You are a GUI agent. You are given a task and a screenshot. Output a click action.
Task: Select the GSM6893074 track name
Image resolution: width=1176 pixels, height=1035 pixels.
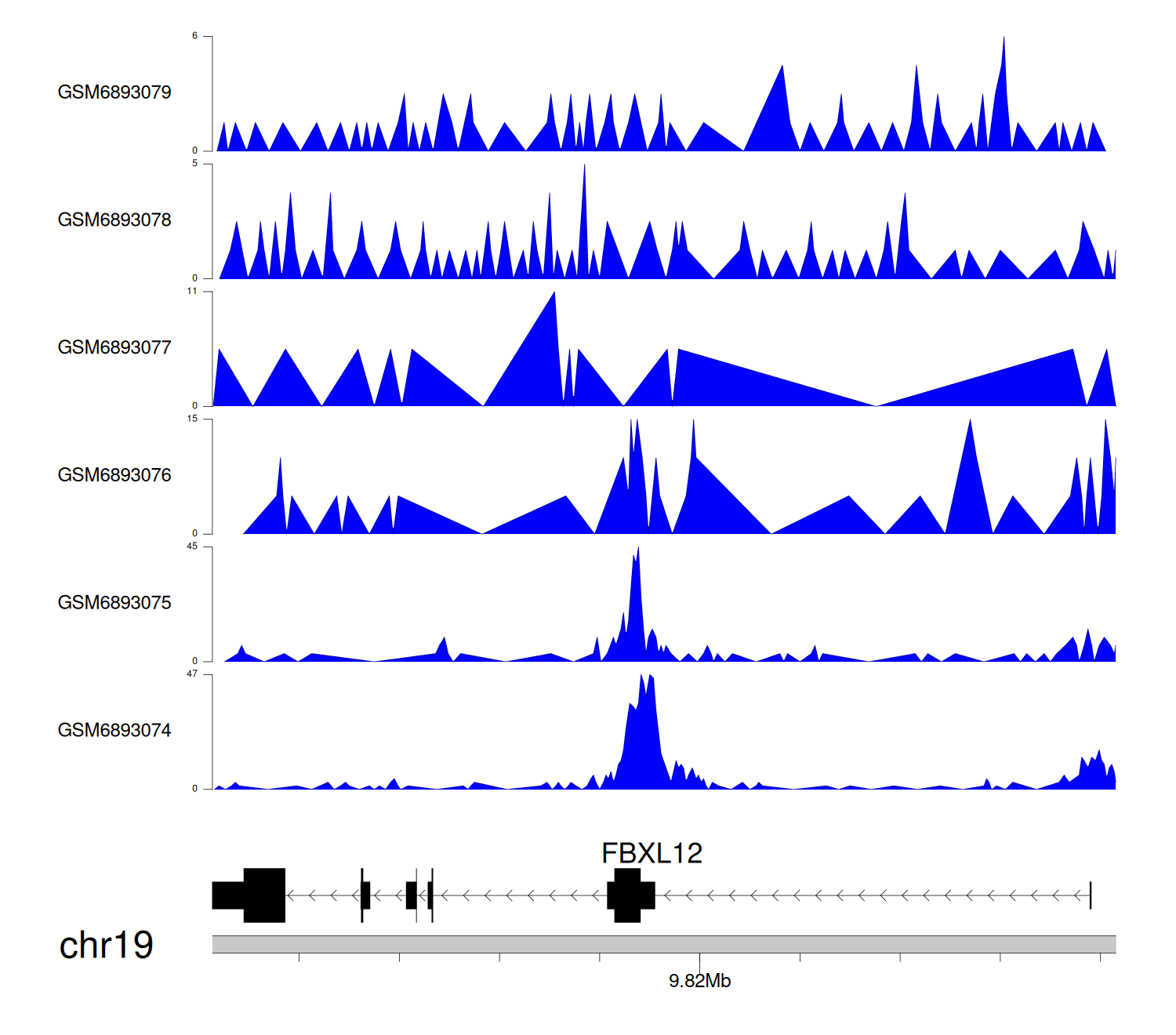coord(114,731)
